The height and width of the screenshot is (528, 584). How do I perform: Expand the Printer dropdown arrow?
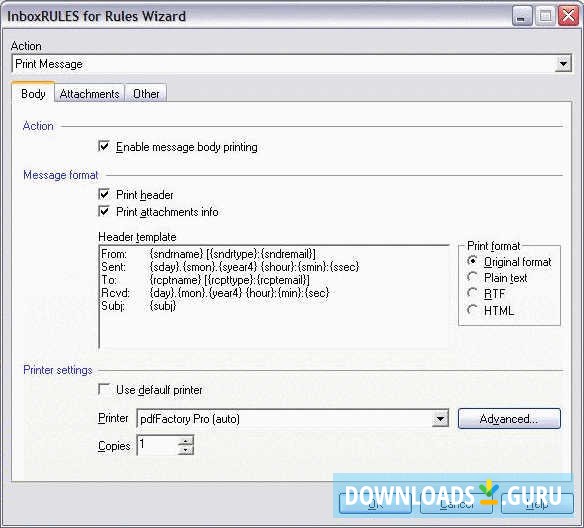pos(440,419)
